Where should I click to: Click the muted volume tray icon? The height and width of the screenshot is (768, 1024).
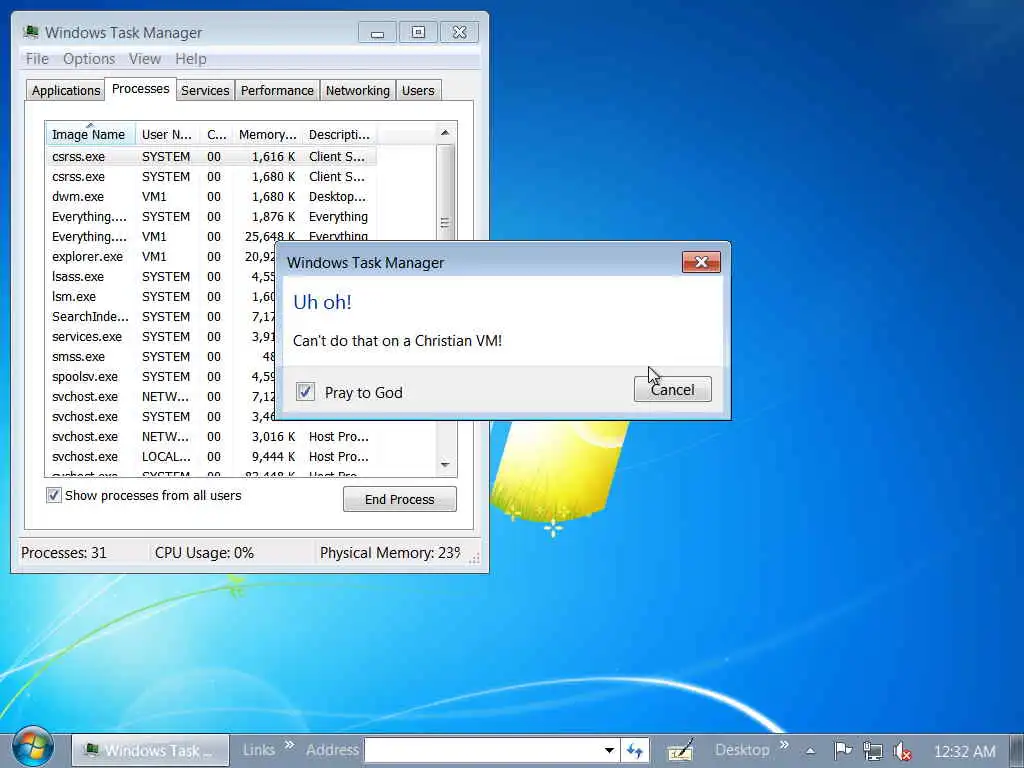(902, 751)
